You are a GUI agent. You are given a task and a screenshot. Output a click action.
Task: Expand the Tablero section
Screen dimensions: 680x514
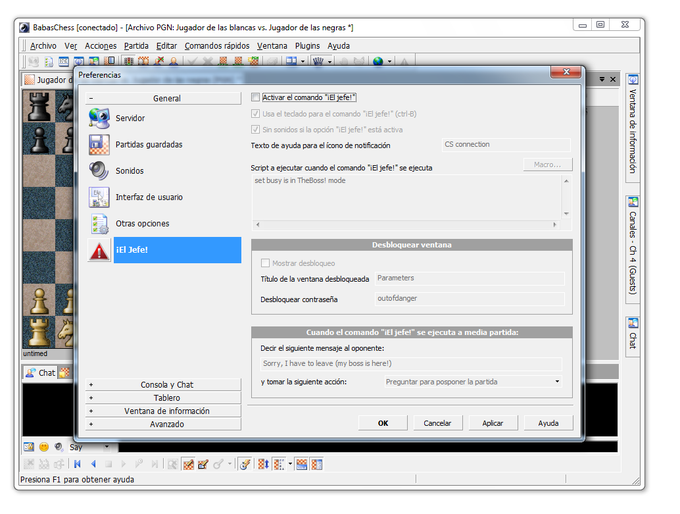[163, 398]
